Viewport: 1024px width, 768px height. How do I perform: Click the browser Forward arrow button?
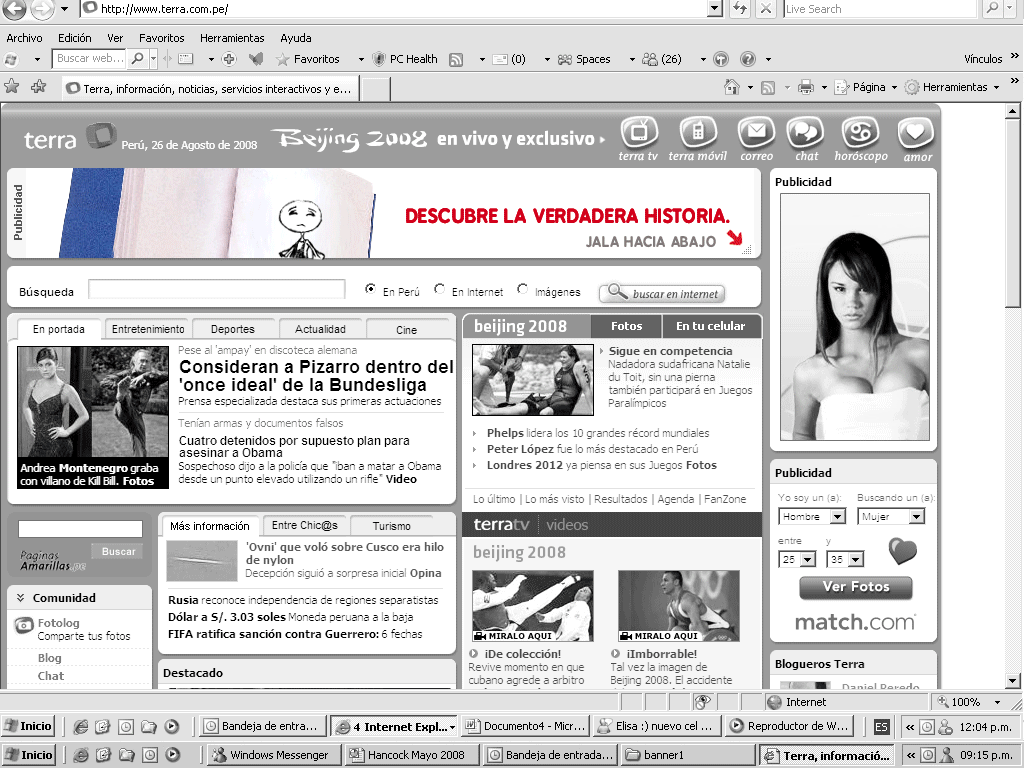pyautogui.click(x=42, y=9)
